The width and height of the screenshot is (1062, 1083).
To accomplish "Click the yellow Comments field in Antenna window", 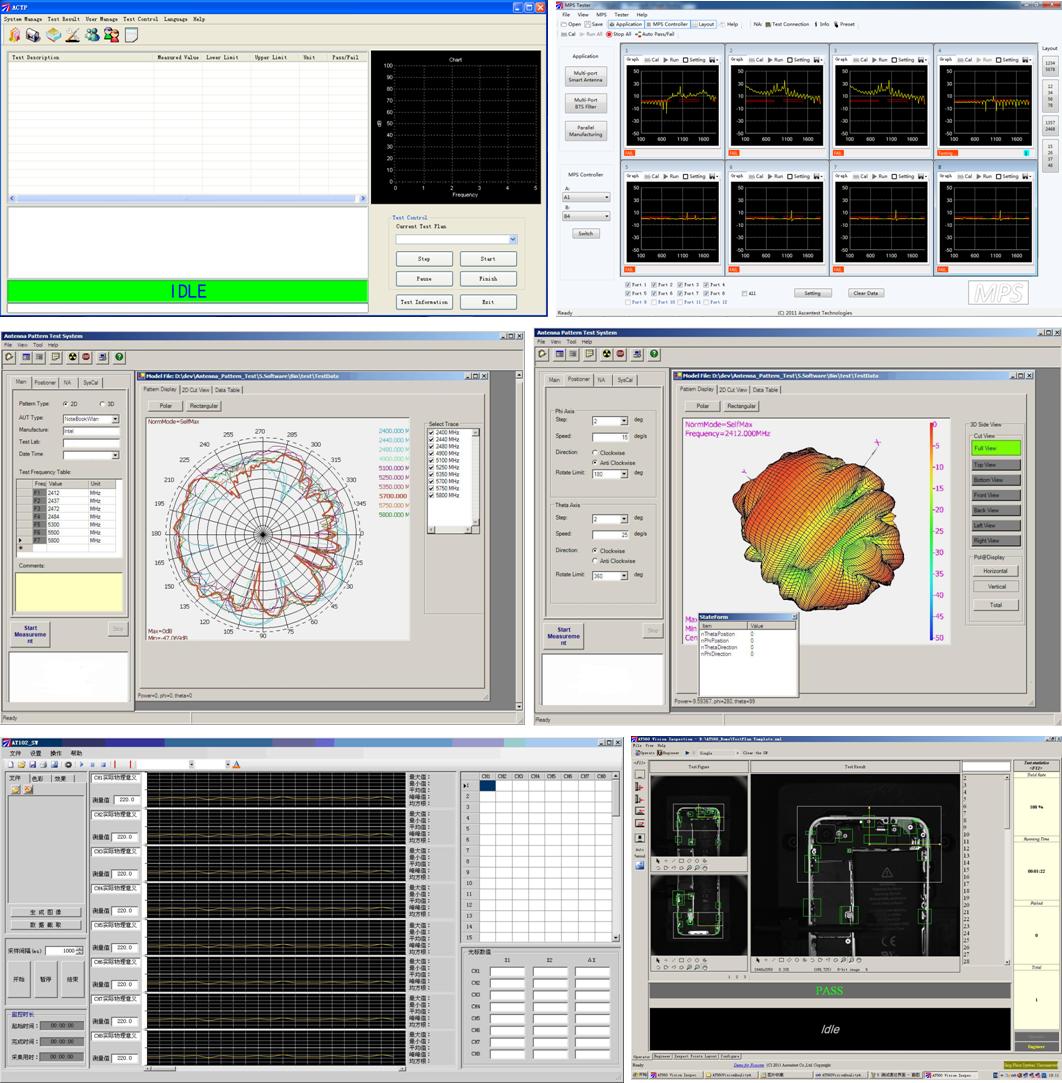I will click(68, 591).
